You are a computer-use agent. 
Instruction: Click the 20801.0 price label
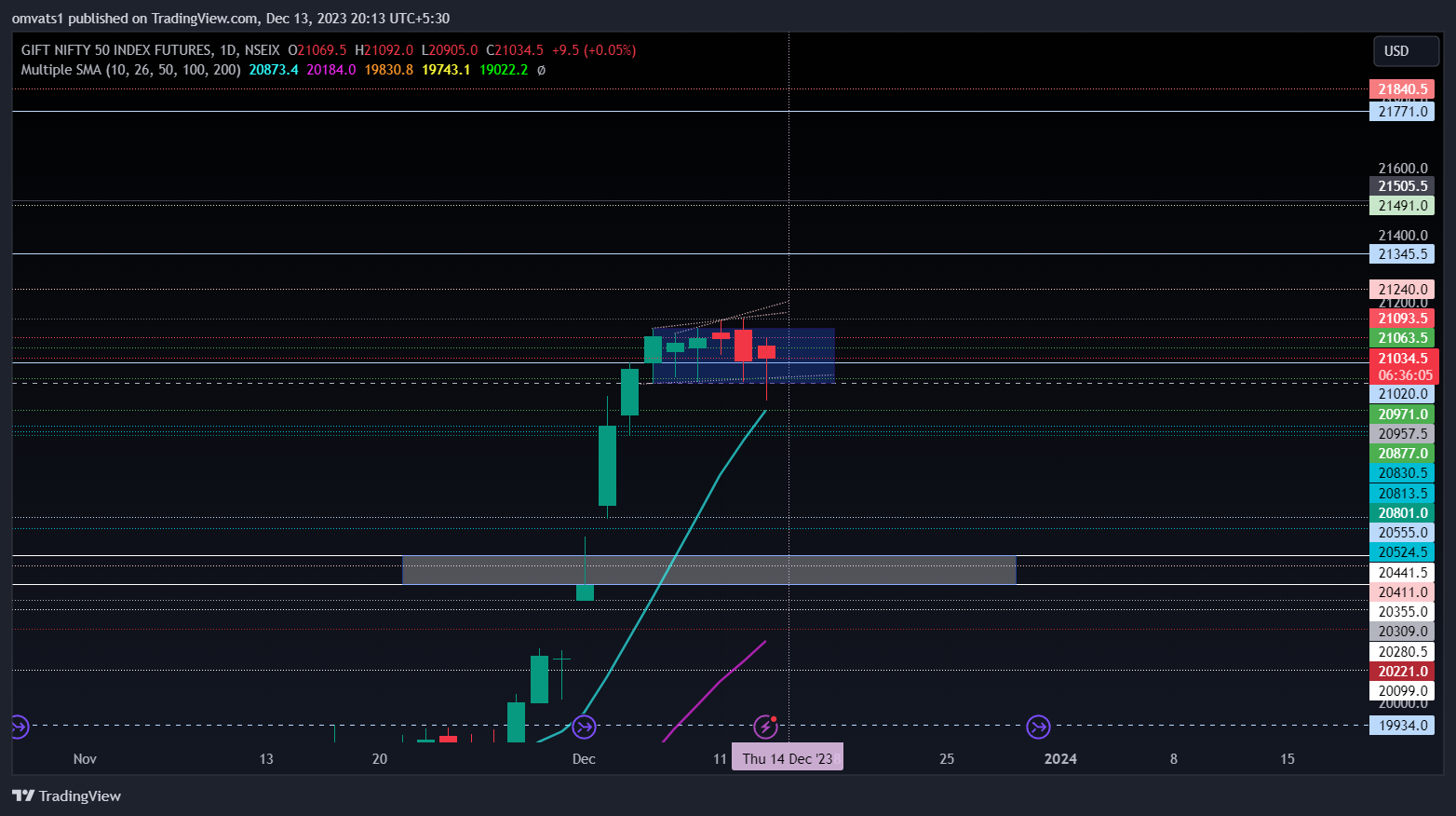click(x=1402, y=513)
